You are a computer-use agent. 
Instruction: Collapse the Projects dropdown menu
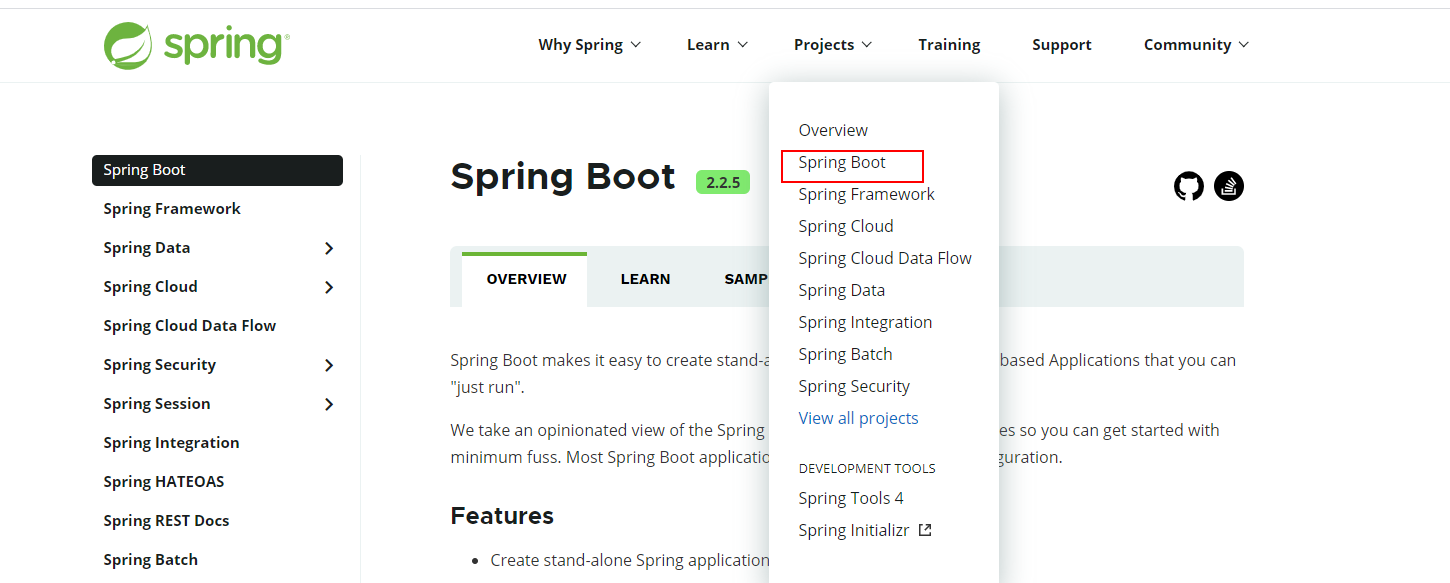833,45
